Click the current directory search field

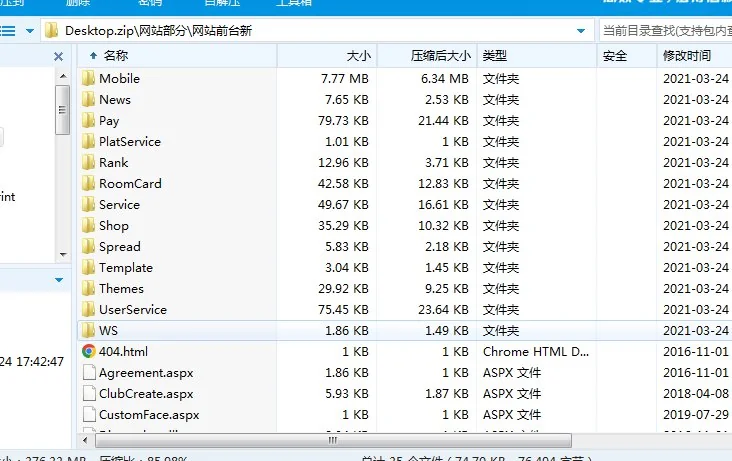[666, 31]
